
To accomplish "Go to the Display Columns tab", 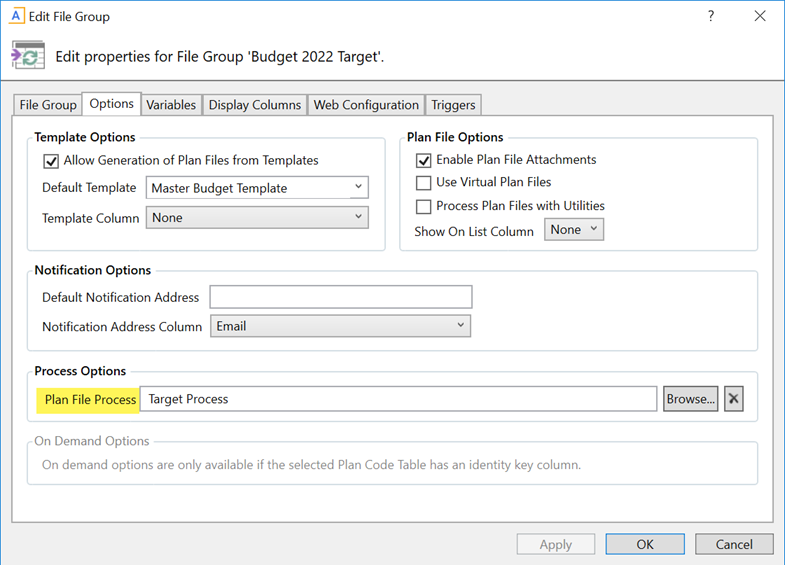I will pos(255,105).
